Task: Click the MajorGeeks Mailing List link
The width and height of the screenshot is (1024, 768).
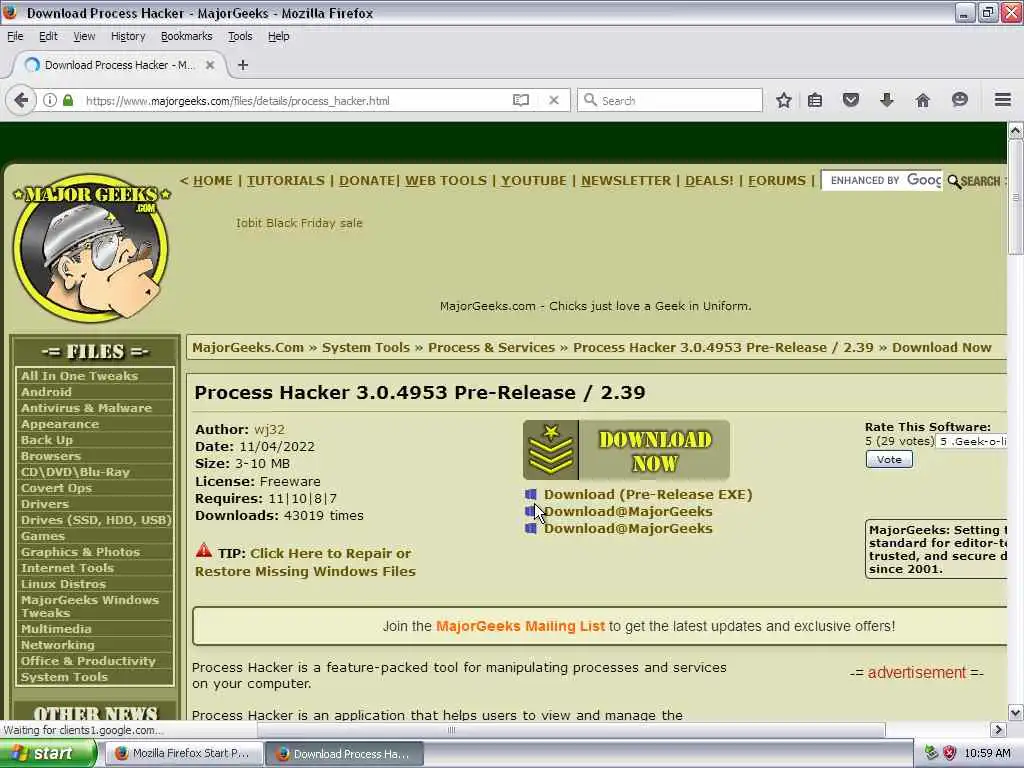Action: pos(520,626)
